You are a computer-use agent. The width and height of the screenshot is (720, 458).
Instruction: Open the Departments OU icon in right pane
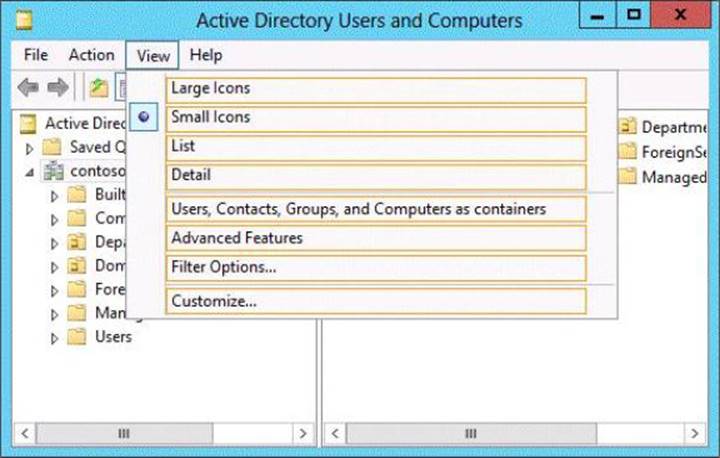click(x=628, y=127)
